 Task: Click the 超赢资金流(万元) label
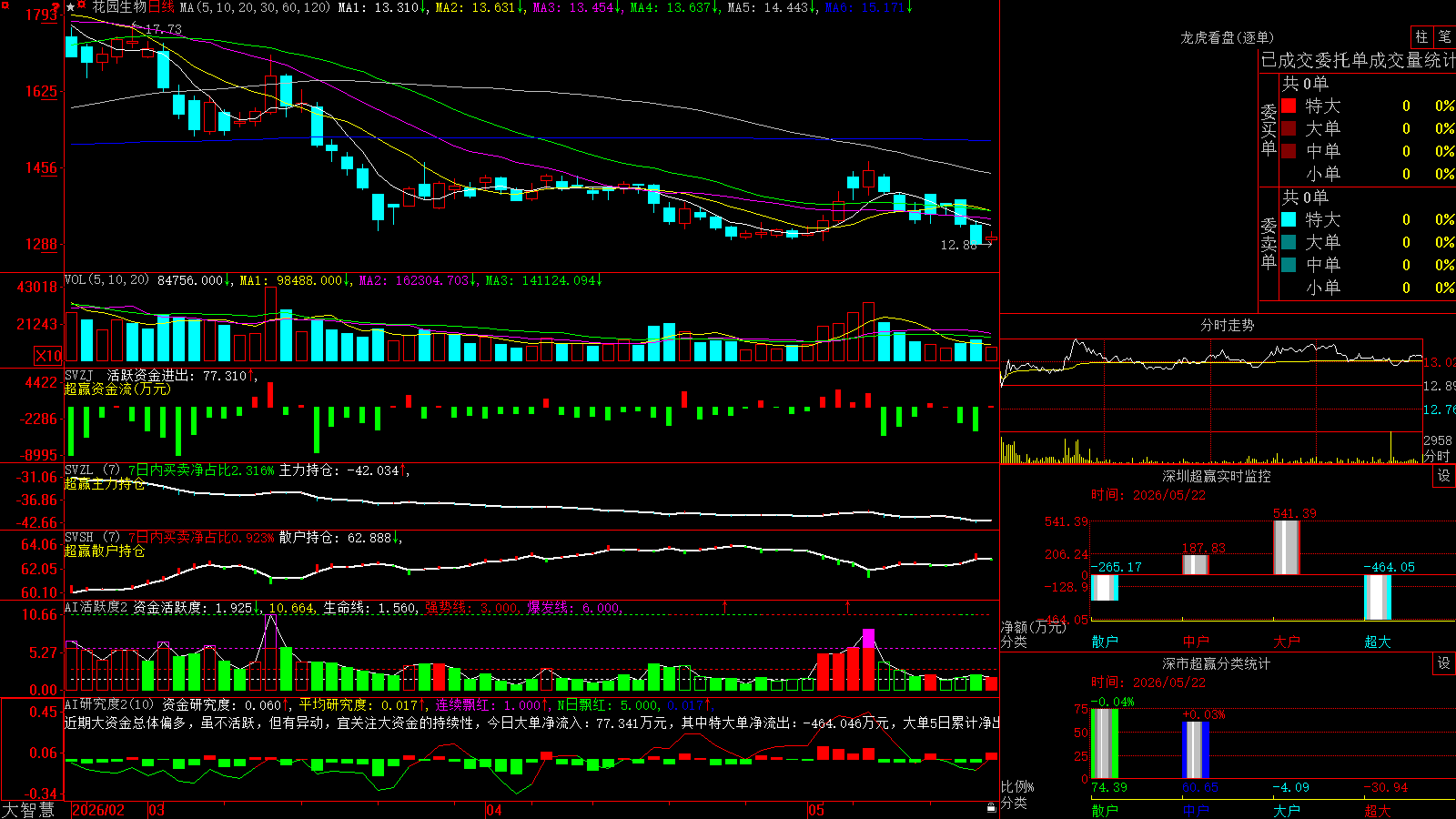tap(117, 389)
